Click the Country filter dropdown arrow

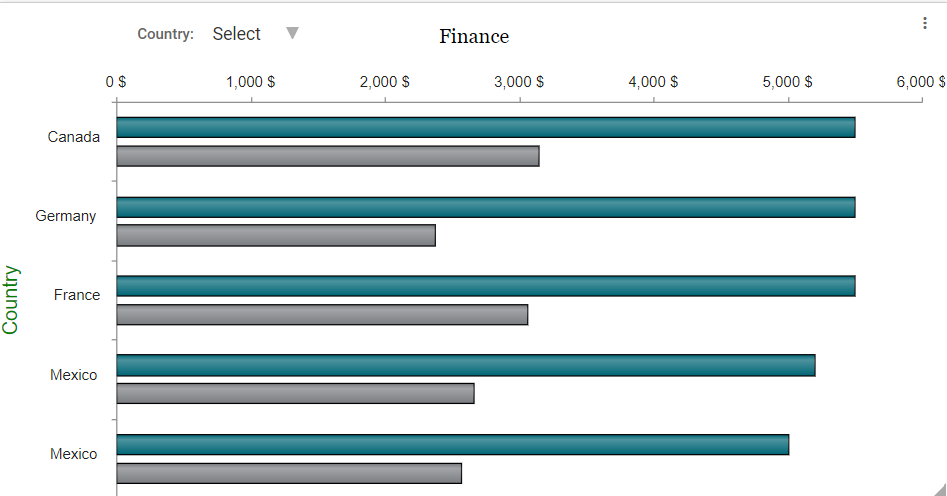(x=292, y=33)
